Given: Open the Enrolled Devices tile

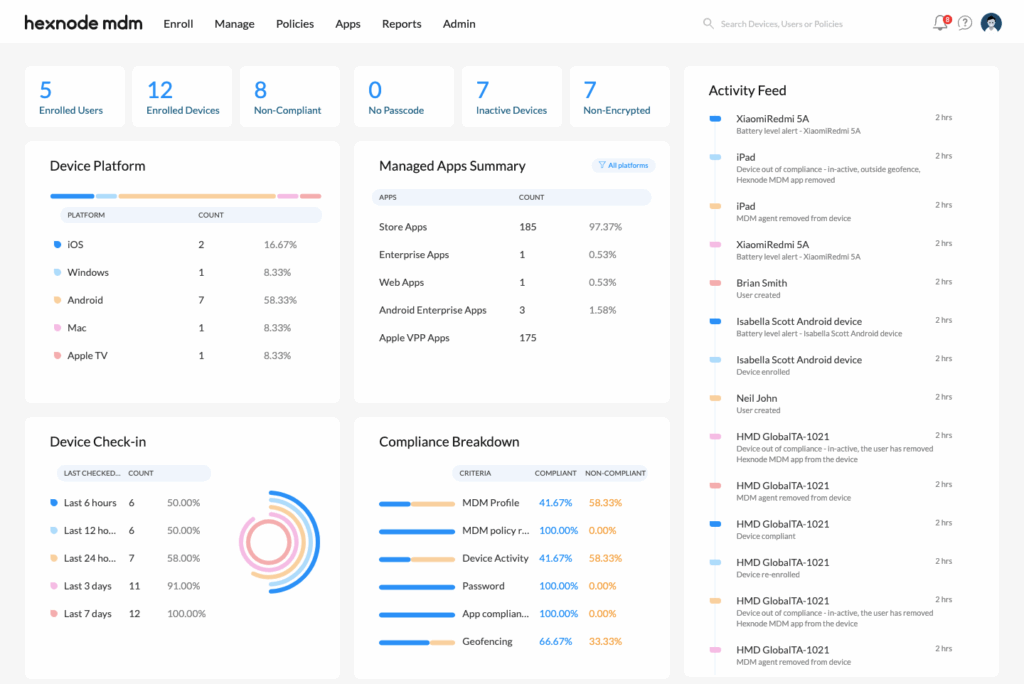Looking at the screenshot, I should tap(182, 98).
